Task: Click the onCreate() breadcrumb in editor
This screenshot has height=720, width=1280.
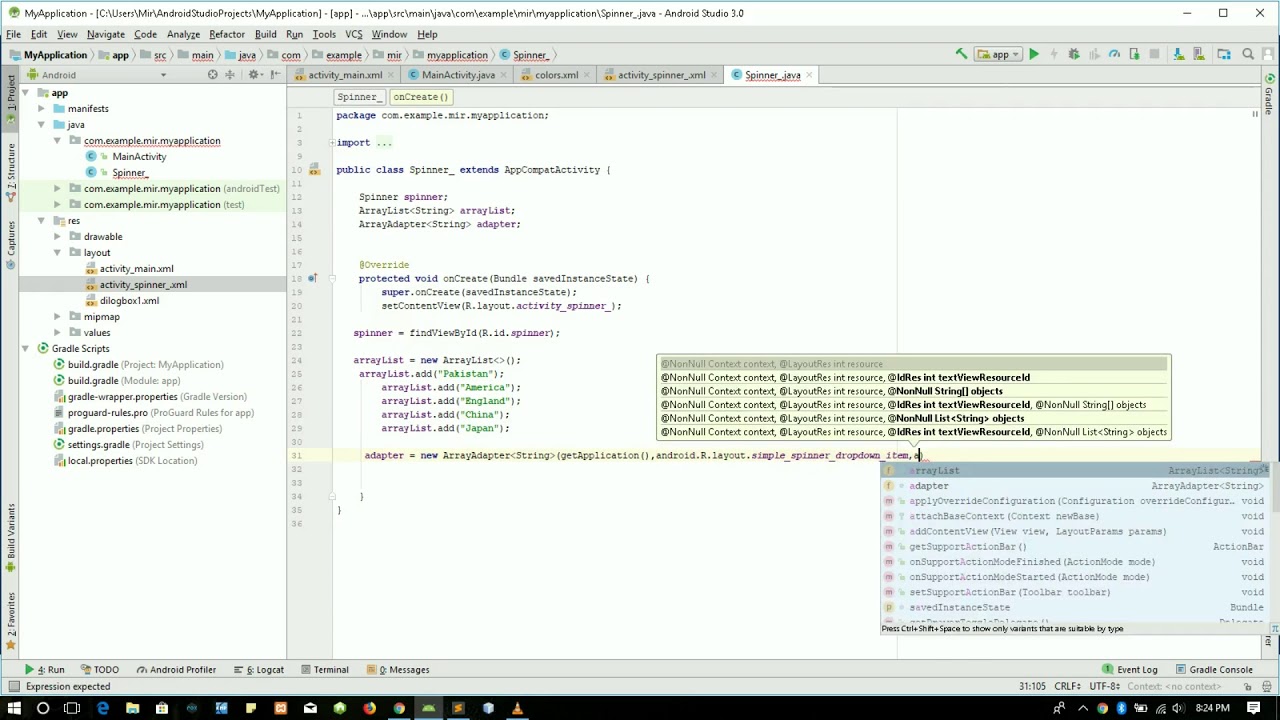Action: (420, 97)
